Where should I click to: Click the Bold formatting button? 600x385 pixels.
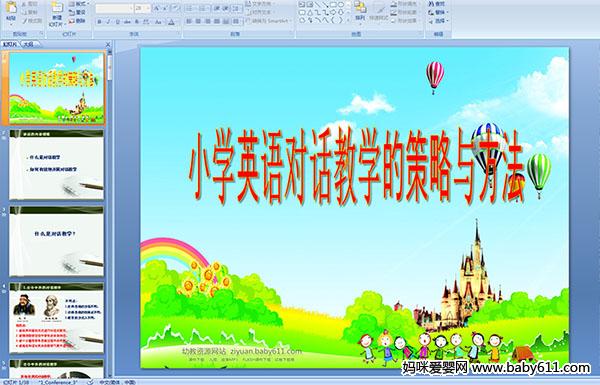tap(99, 22)
